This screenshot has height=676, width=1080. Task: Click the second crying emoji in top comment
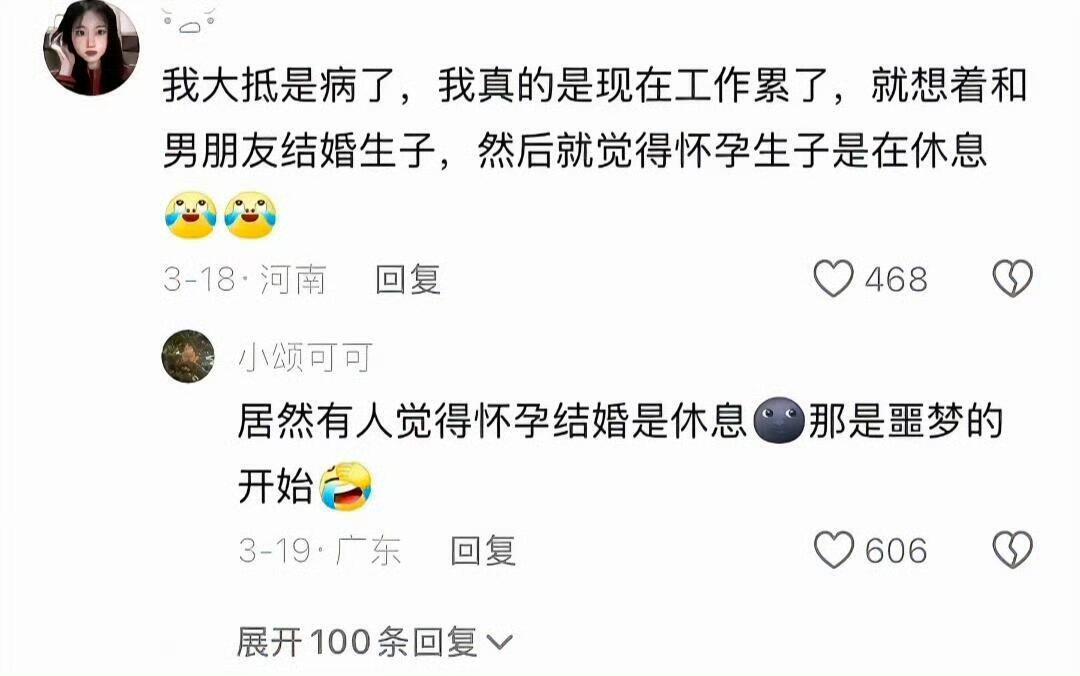[x=251, y=215]
